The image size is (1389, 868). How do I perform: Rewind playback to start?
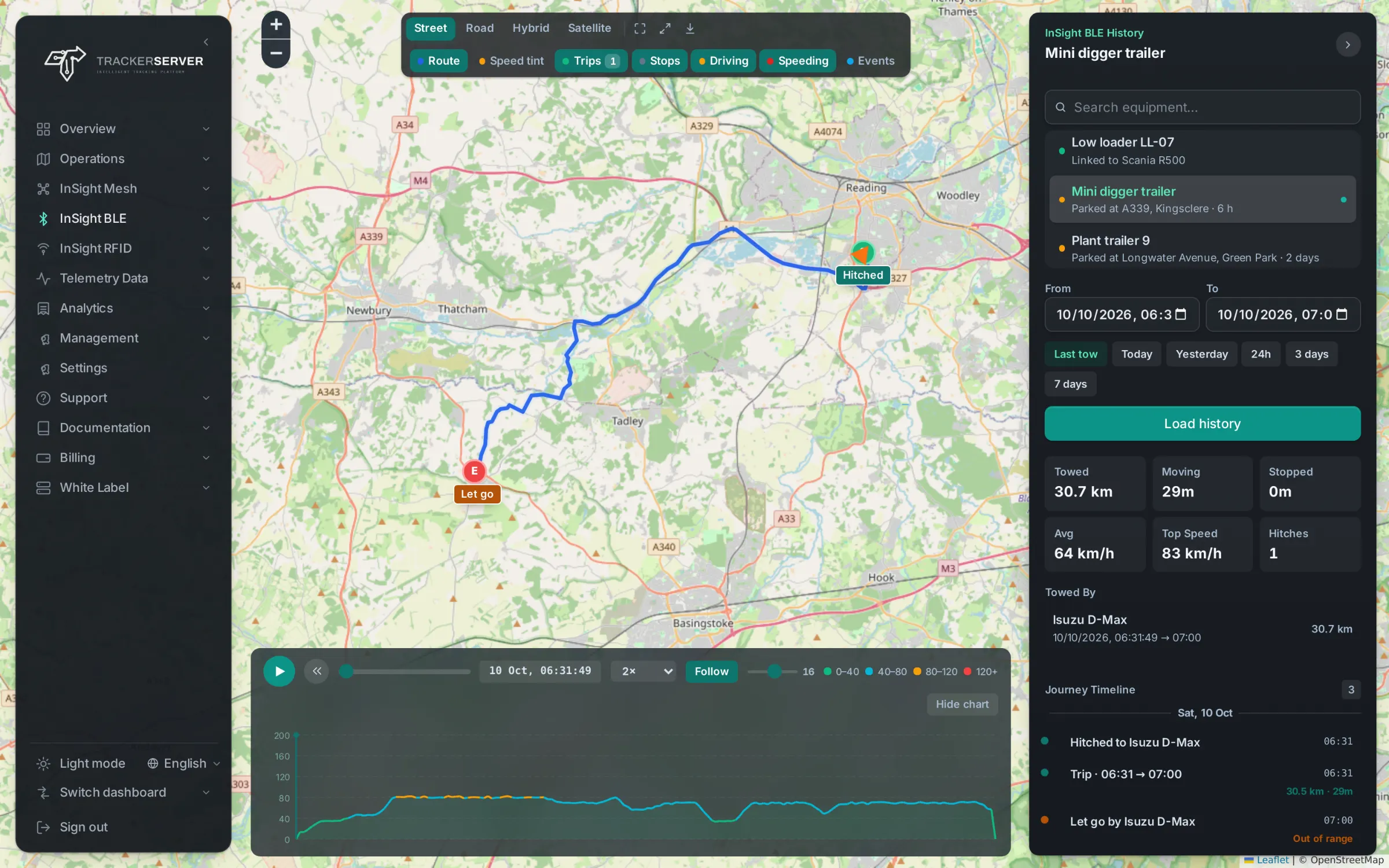coord(317,671)
